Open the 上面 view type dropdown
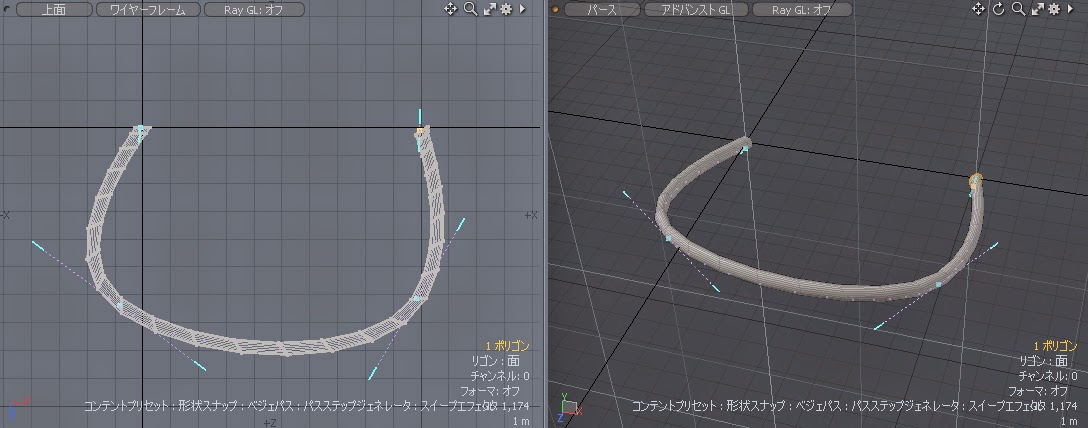1088x428 pixels. 53,10
